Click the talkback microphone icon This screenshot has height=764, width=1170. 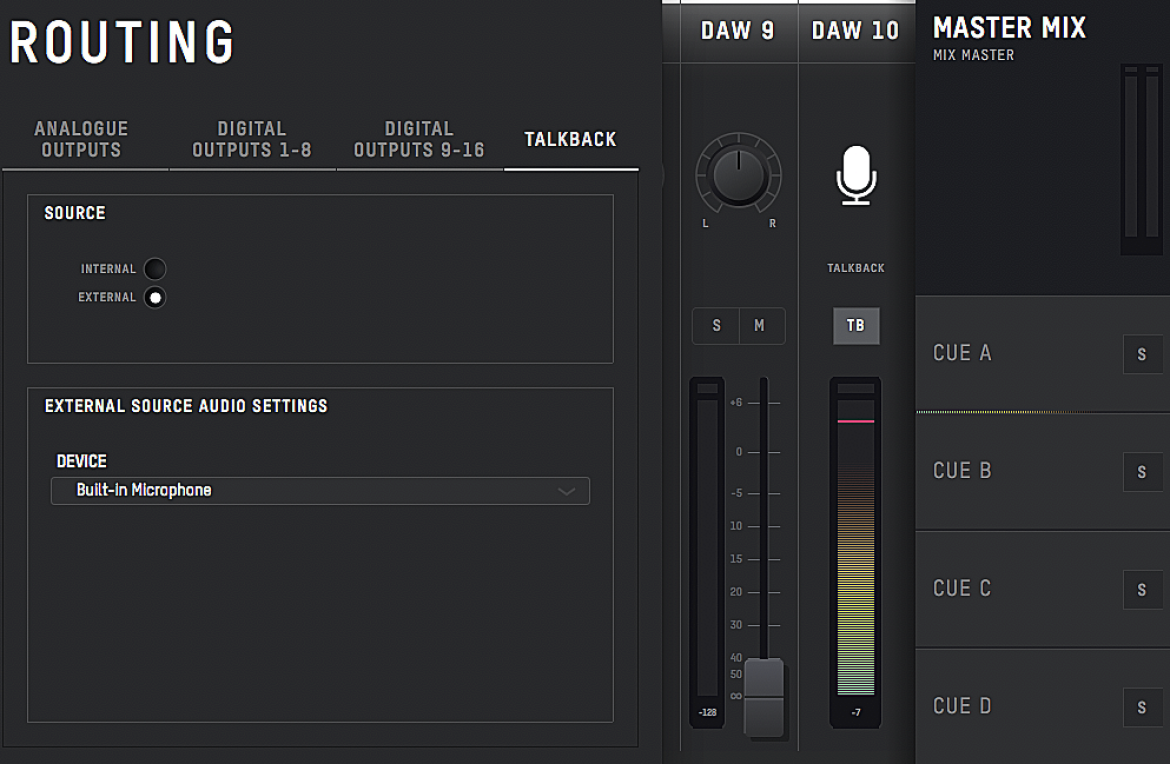[856, 175]
